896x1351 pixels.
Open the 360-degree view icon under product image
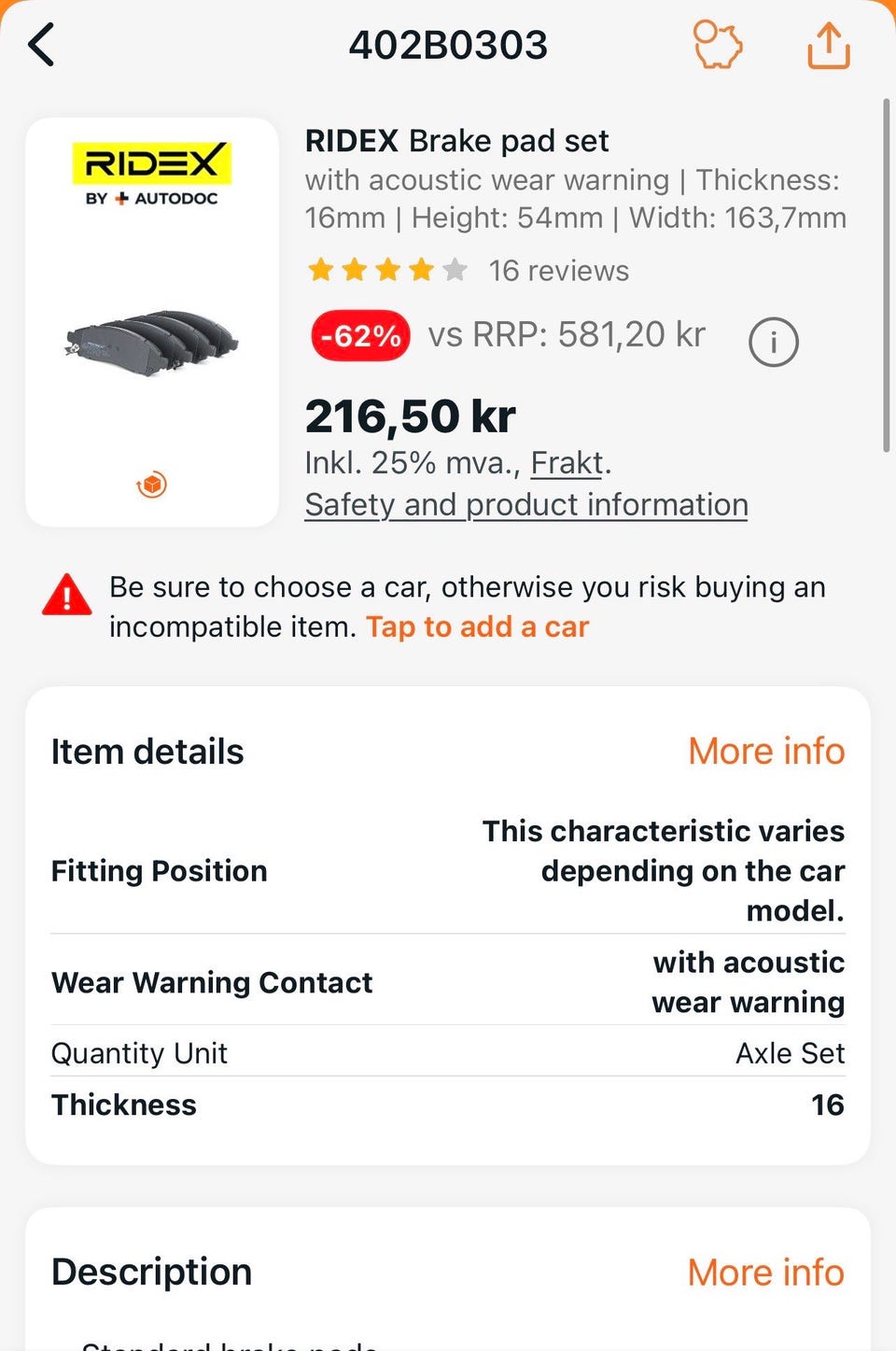[152, 485]
